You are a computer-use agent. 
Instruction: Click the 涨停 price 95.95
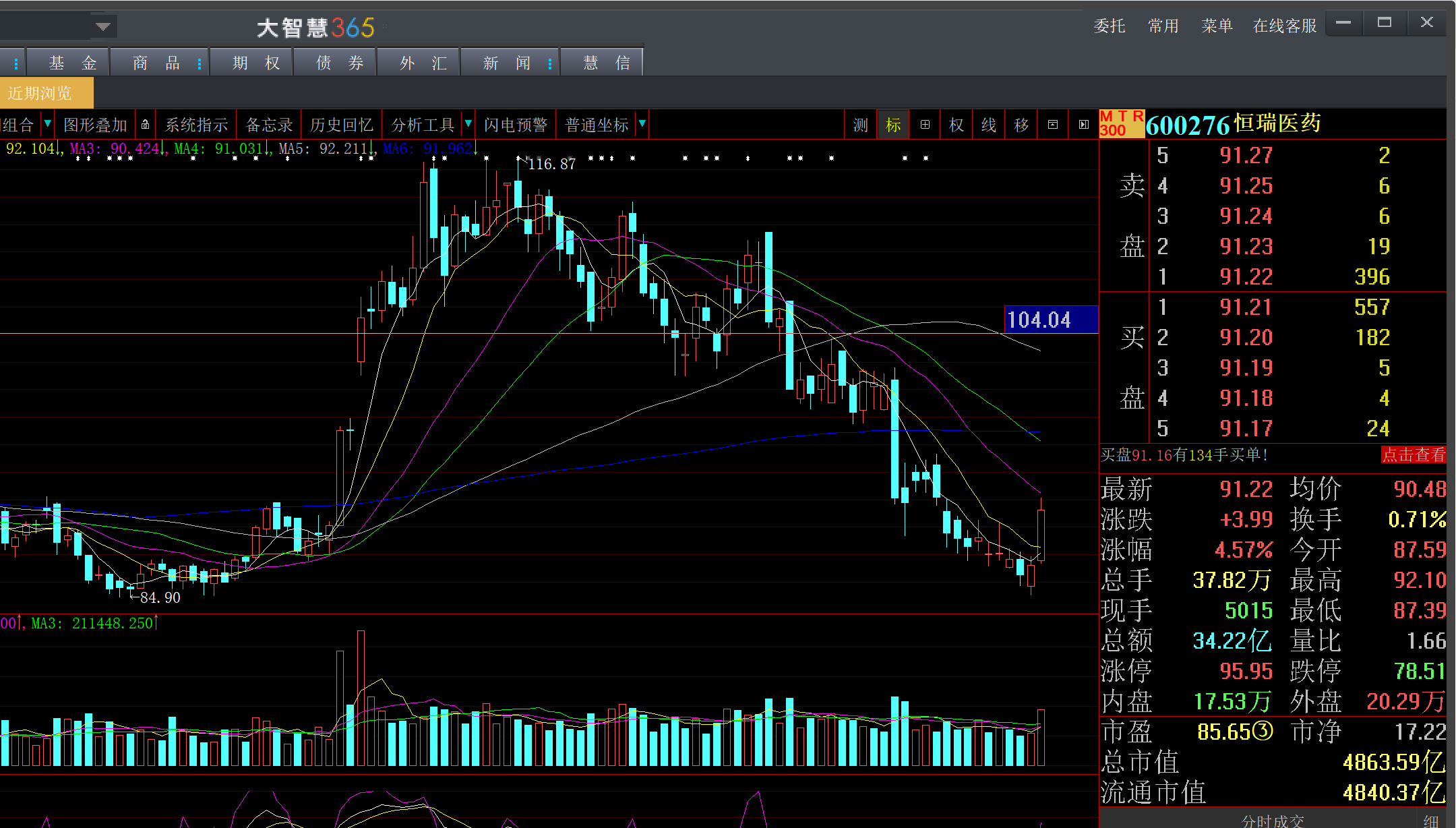[x=1246, y=671]
